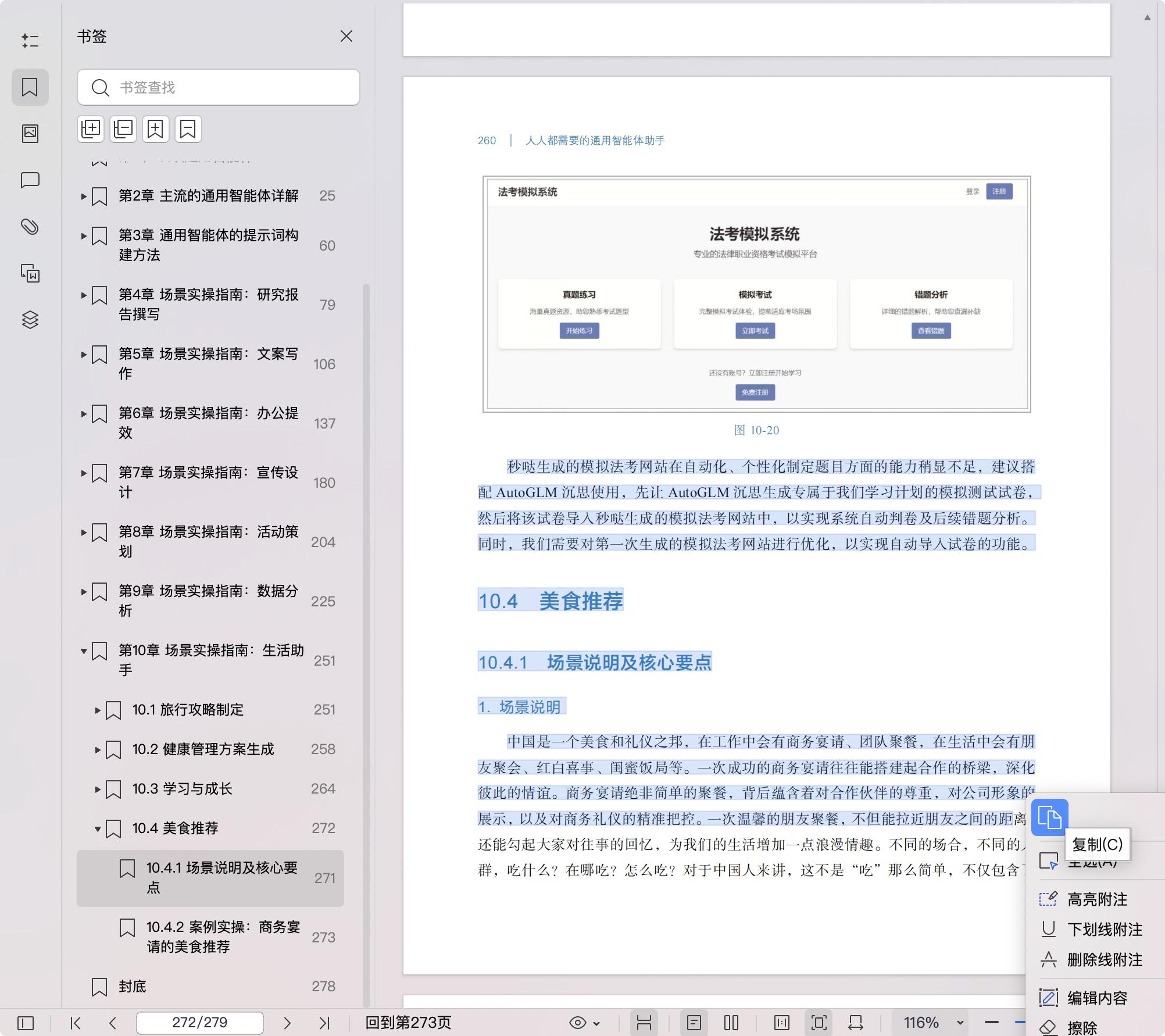Select the two-page view icon

[731, 1022]
